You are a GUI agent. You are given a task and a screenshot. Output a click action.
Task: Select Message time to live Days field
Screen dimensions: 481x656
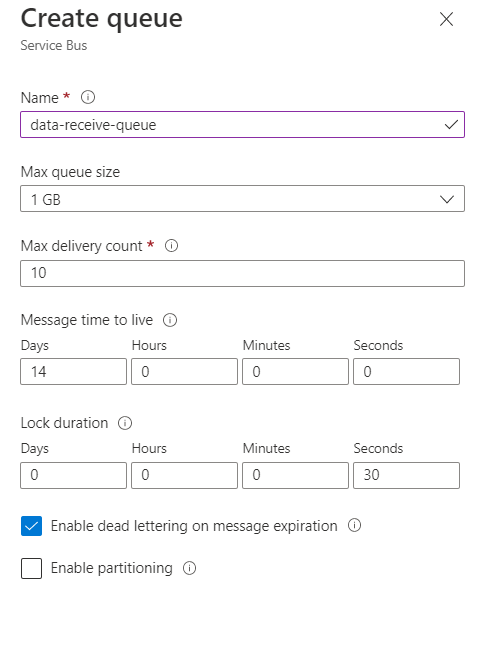click(x=74, y=372)
